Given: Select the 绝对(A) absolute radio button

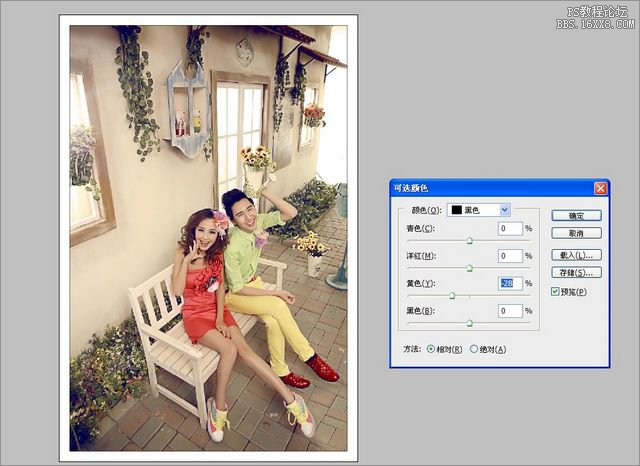Looking at the screenshot, I should point(474,349).
